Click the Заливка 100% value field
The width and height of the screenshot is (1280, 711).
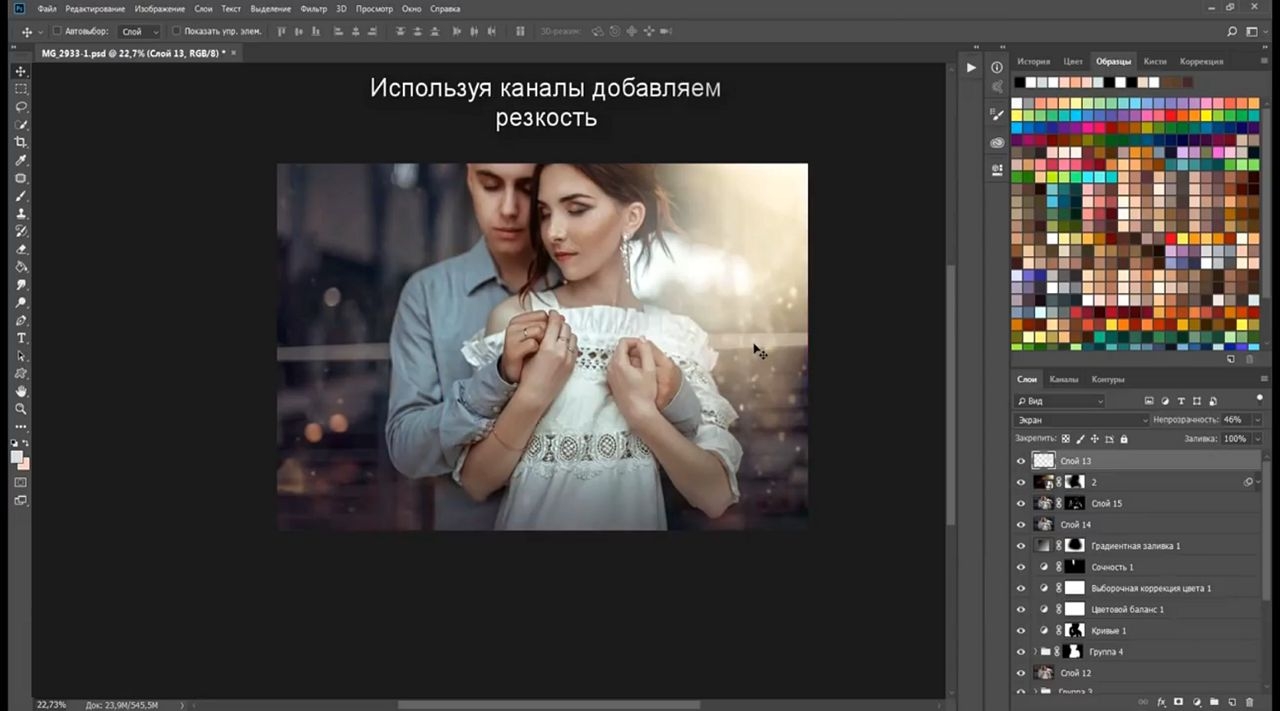[x=1234, y=439]
